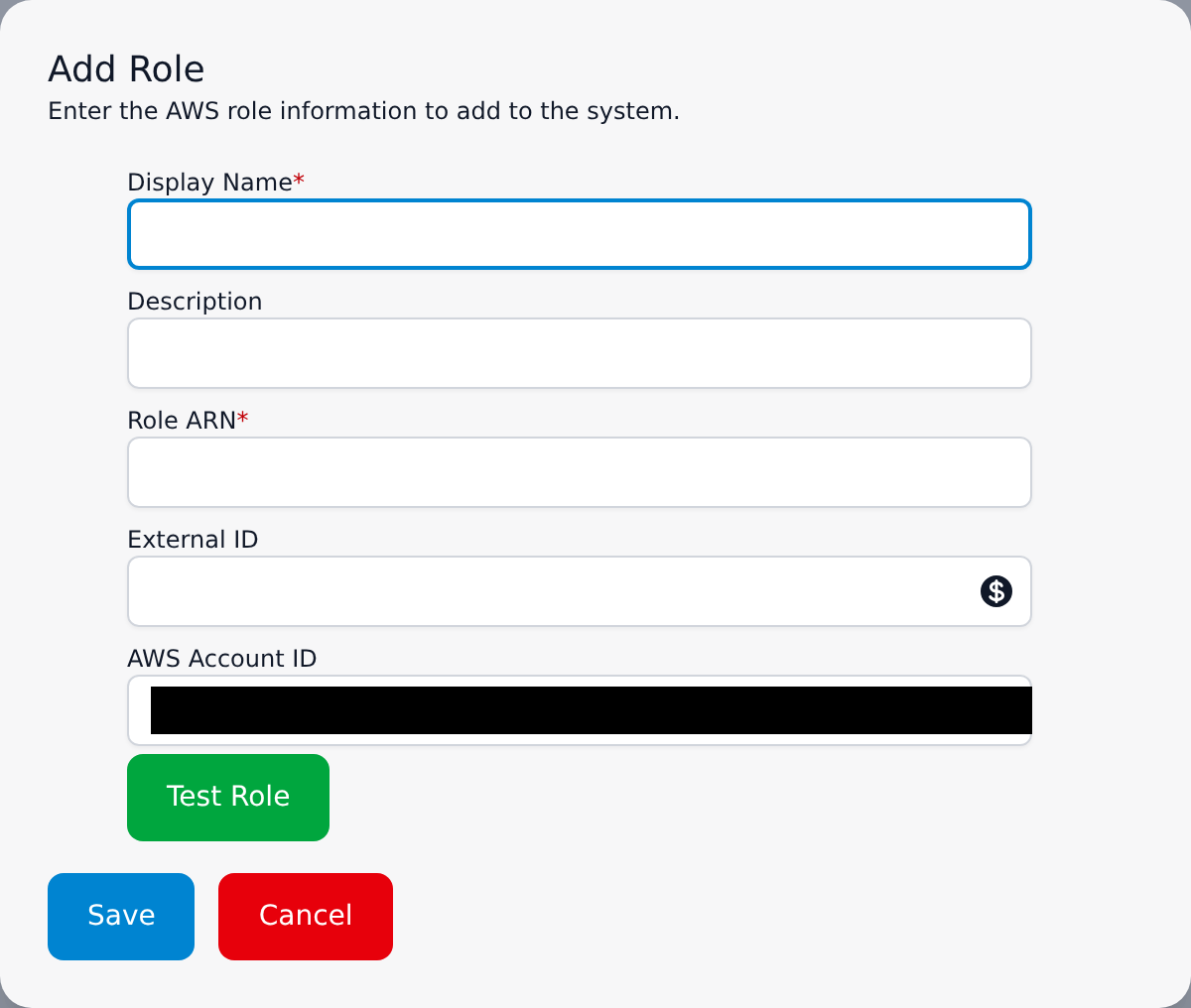Click the AWS Account ID field
This screenshot has width=1191, height=1008.
point(580,710)
